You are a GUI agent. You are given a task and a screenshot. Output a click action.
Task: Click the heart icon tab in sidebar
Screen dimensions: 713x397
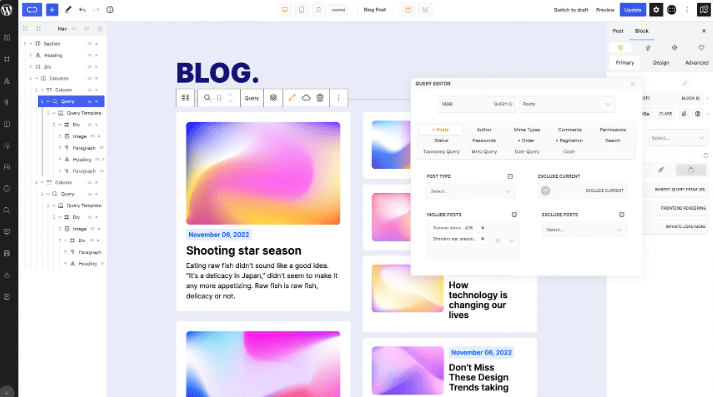pos(701,48)
